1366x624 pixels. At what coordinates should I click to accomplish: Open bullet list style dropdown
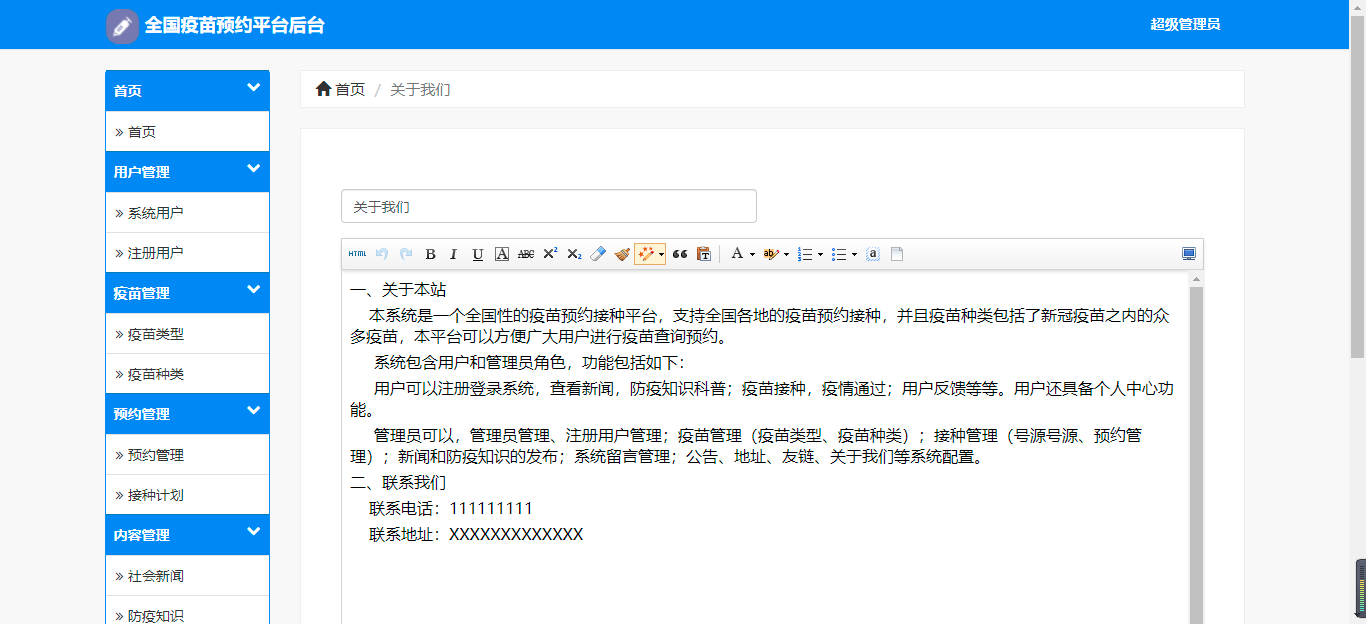pyautogui.click(x=854, y=254)
